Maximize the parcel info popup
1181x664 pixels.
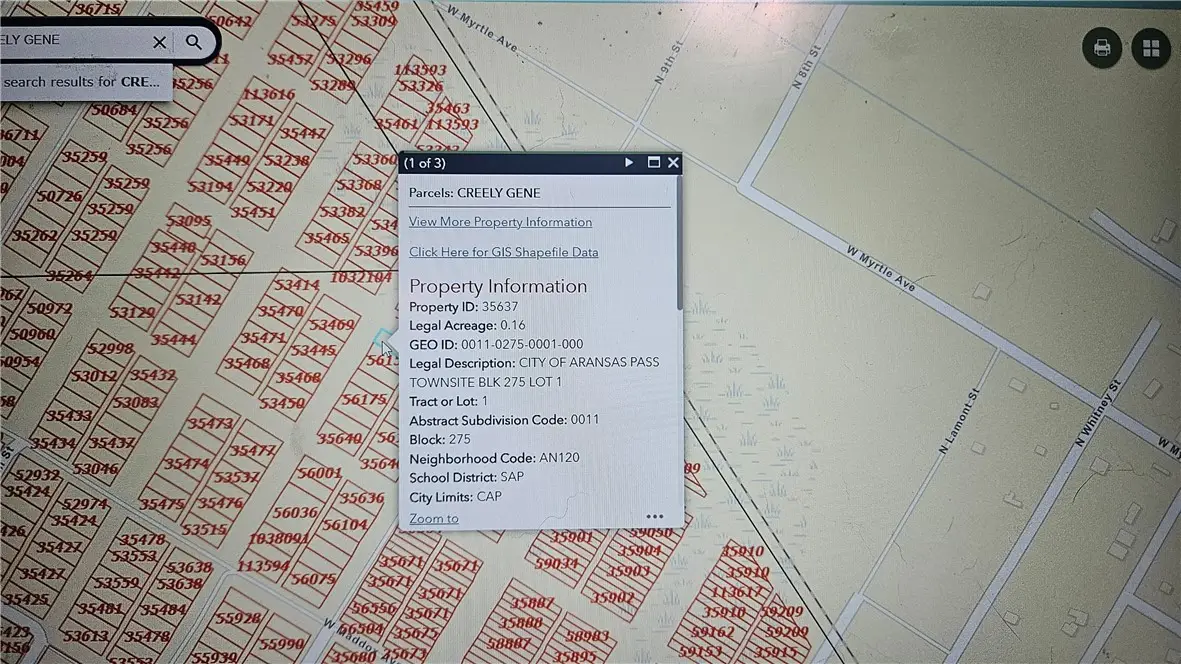coord(654,162)
